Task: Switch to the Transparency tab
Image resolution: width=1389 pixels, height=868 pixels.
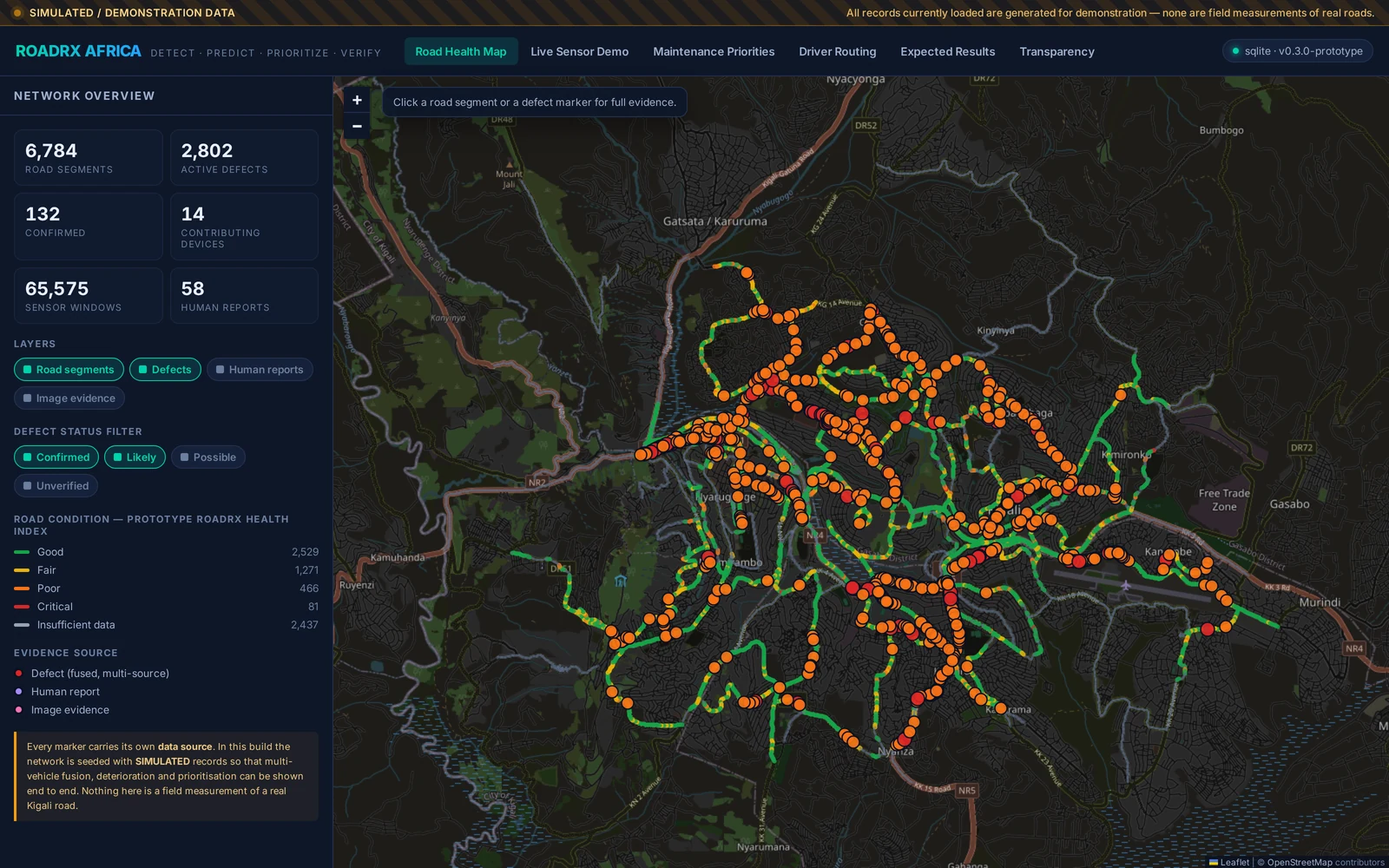Action: tap(1057, 51)
